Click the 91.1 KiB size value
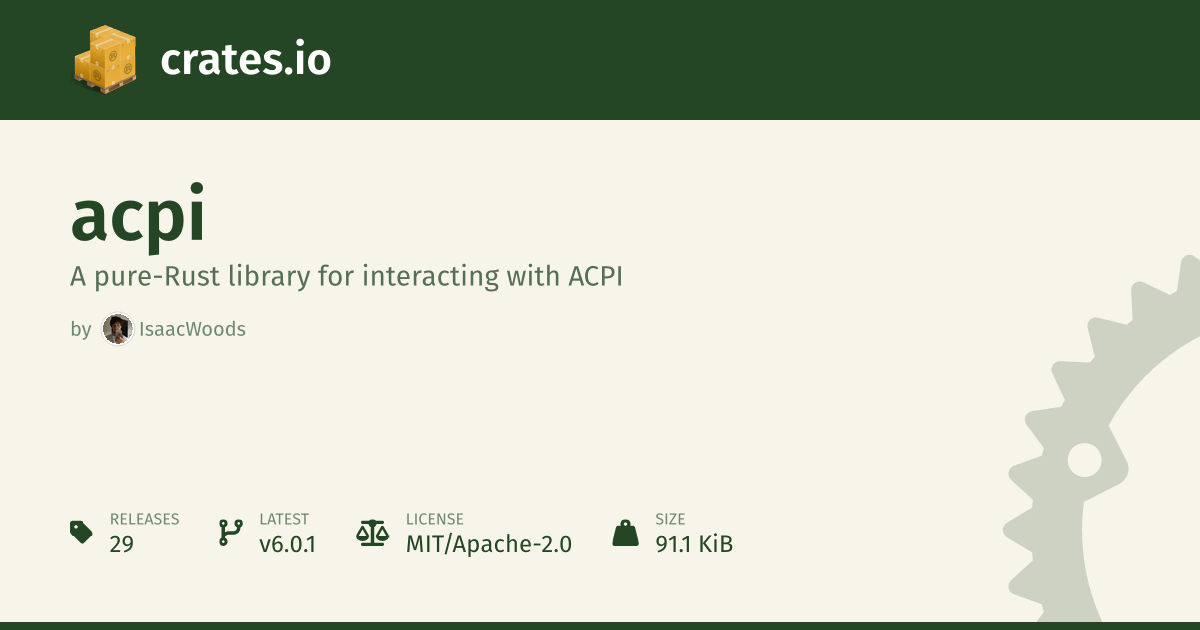The height and width of the screenshot is (630, 1200). (x=694, y=545)
